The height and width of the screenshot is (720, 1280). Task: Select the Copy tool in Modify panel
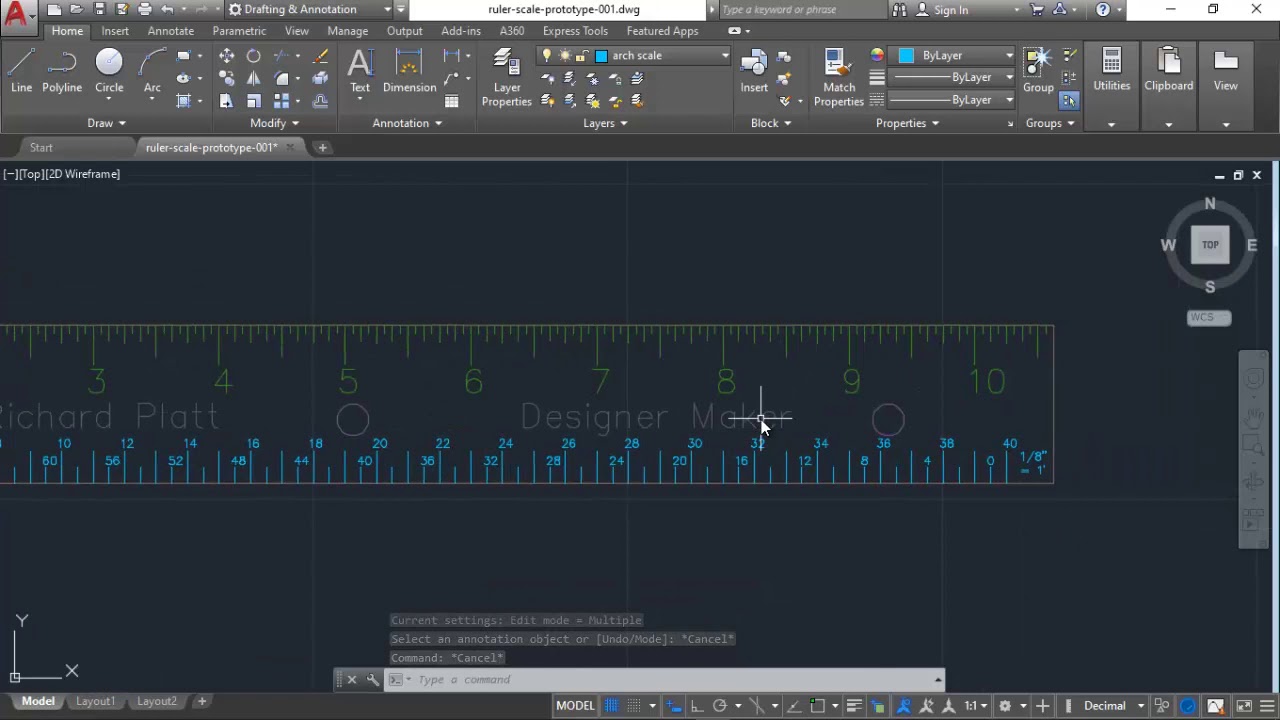(x=227, y=79)
